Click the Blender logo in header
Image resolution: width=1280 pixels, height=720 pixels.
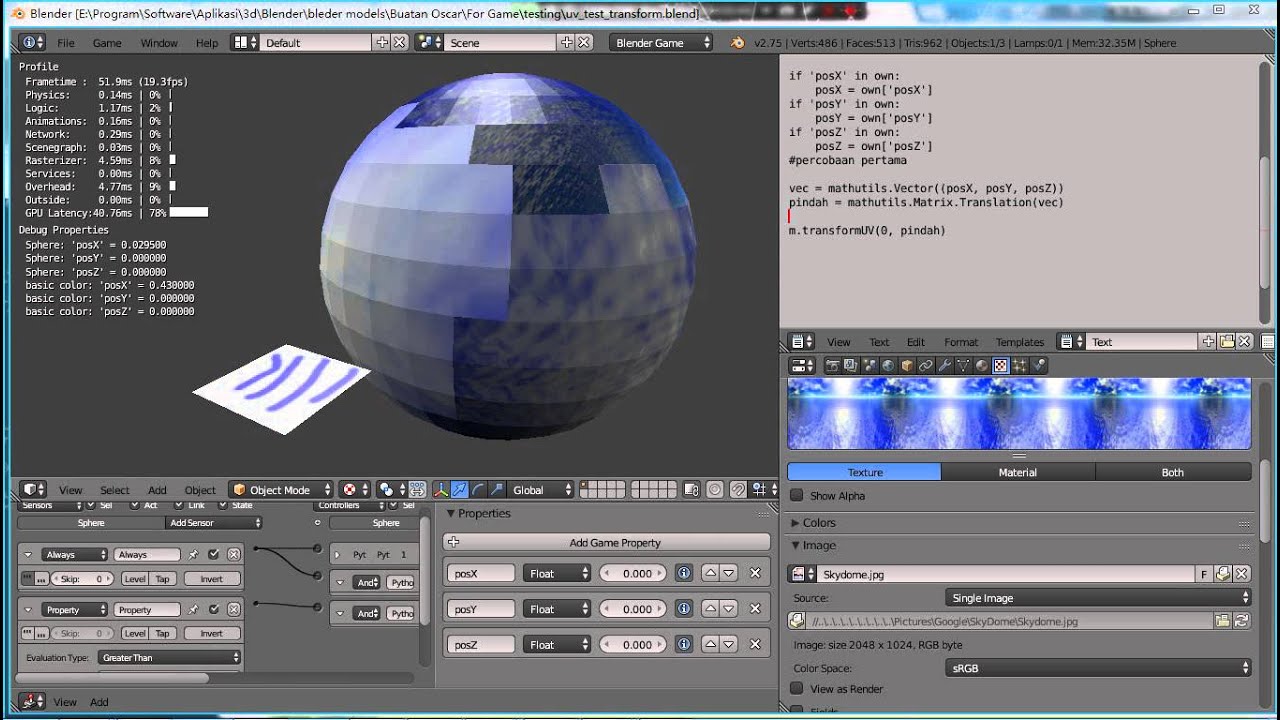[x=738, y=43]
